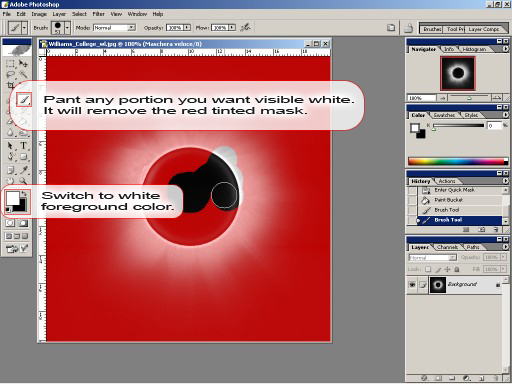Switch to Full Screen Mode with menu bar
Screen dimensions: 512x384
click(17, 236)
